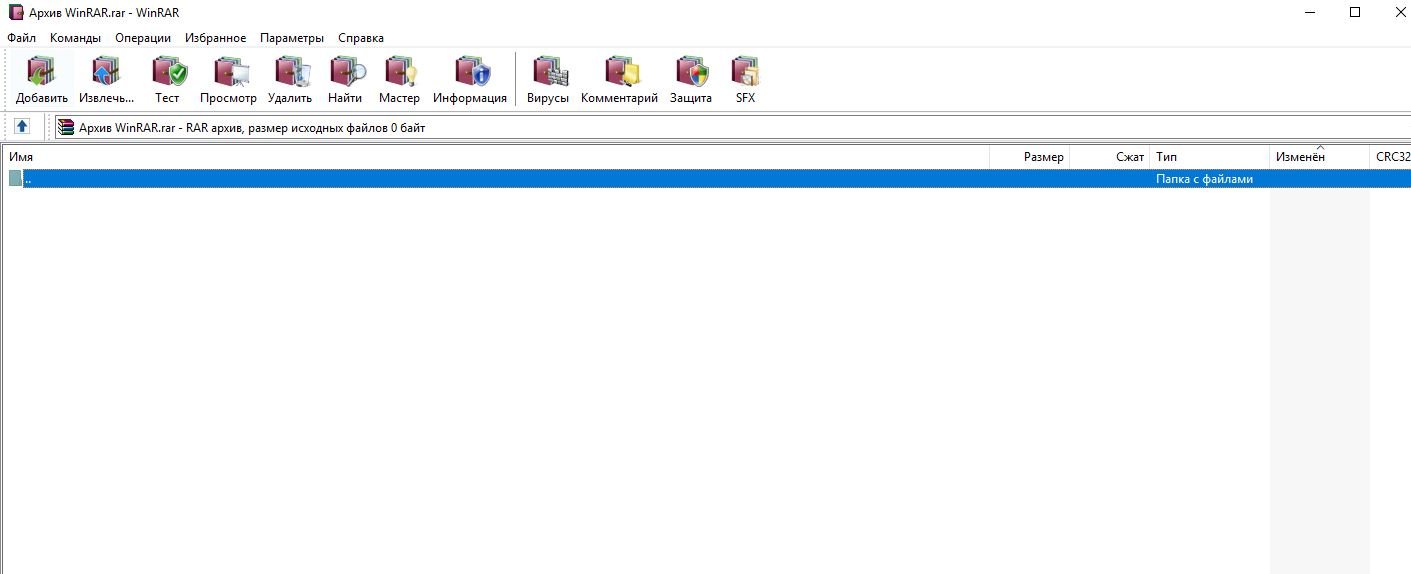Close the WinRAR window
This screenshot has width=1411, height=574.
(1399, 13)
